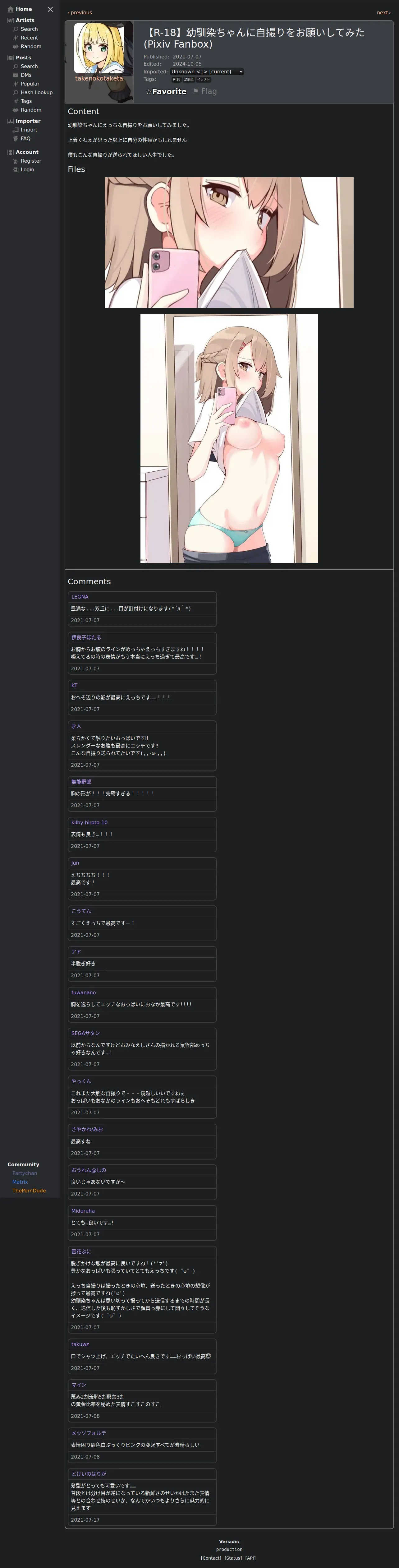The height and width of the screenshot is (1568, 399).
Task: Click commenter name やっくん
Action: (81, 1082)
